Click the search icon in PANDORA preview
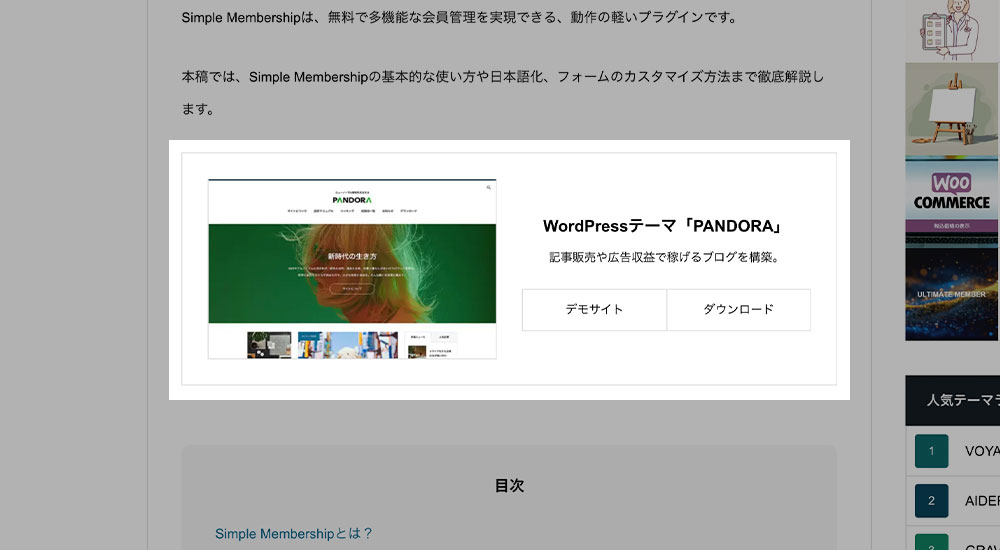Screen dimensions: 1000x550 click(489, 188)
